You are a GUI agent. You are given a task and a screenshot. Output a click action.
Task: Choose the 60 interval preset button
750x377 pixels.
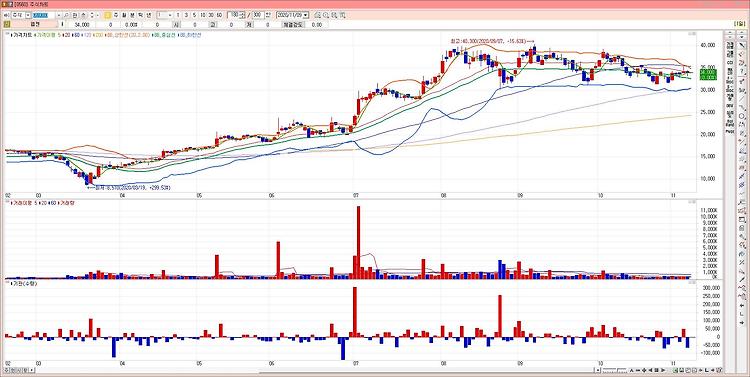pyautogui.click(x=219, y=15)
